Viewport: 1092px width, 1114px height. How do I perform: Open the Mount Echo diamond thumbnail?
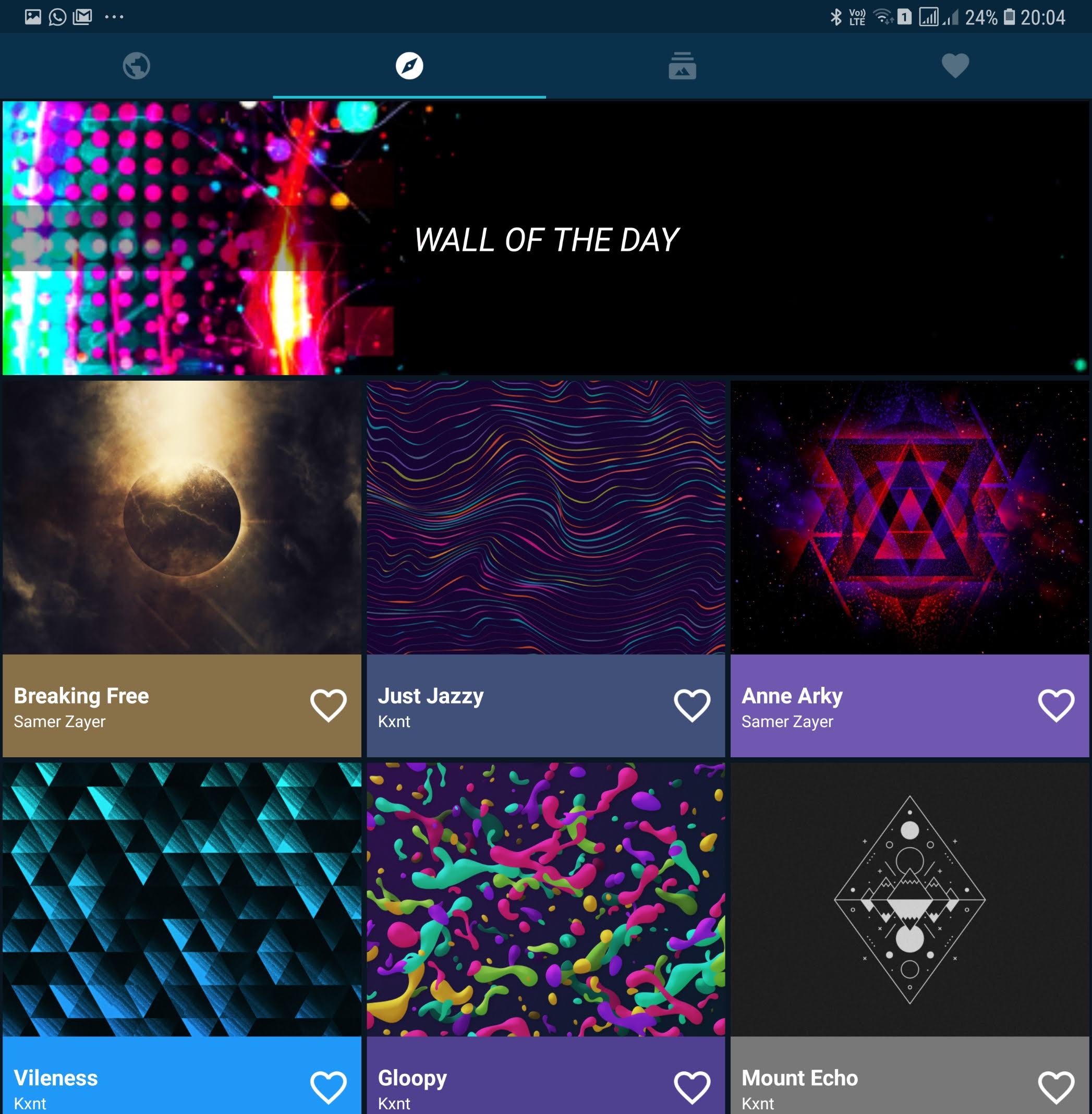point(909,899)
